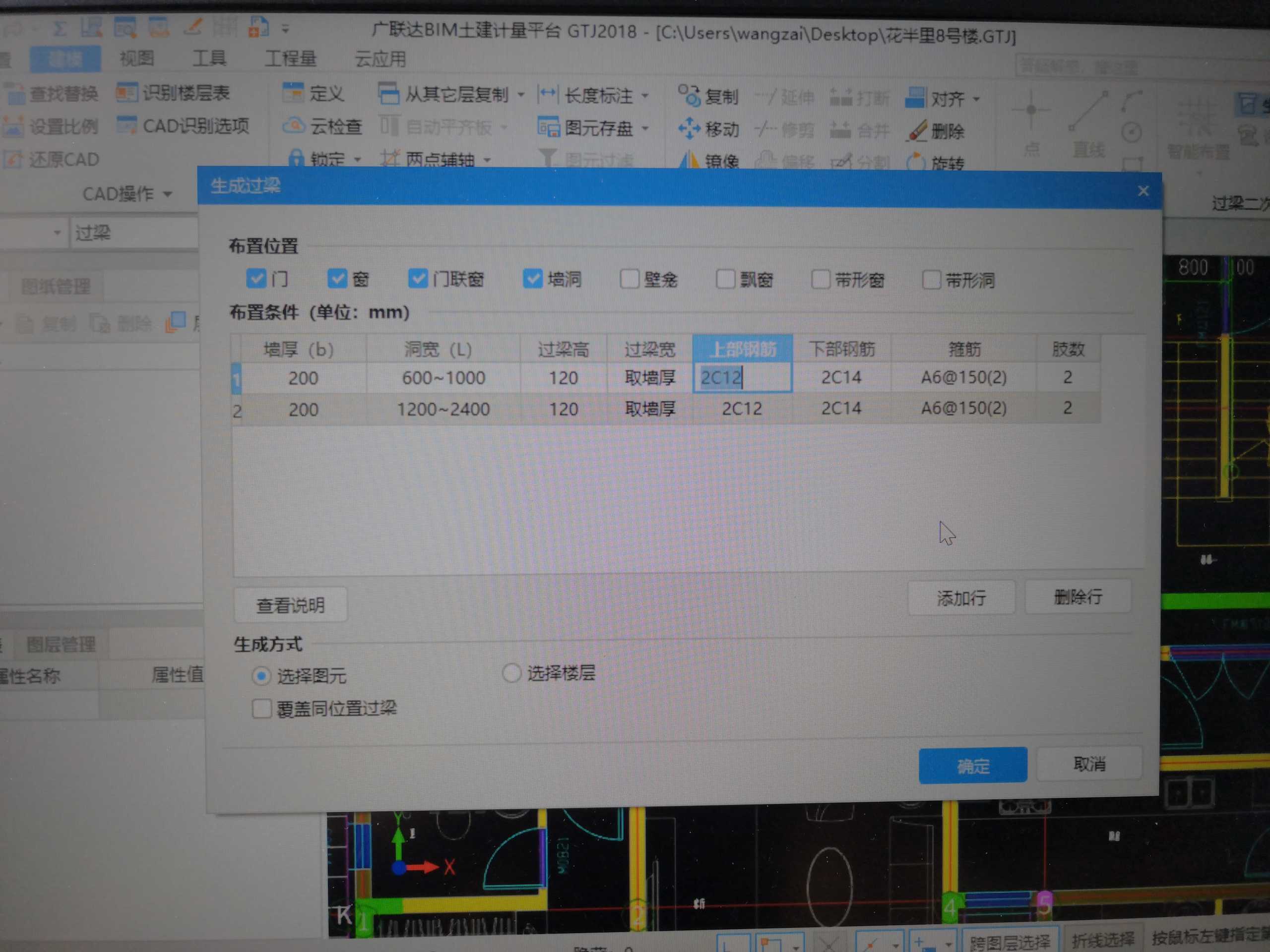Click 从其它层复制 tool
The width and height of the screenshot is (1270, 952).
443,94
